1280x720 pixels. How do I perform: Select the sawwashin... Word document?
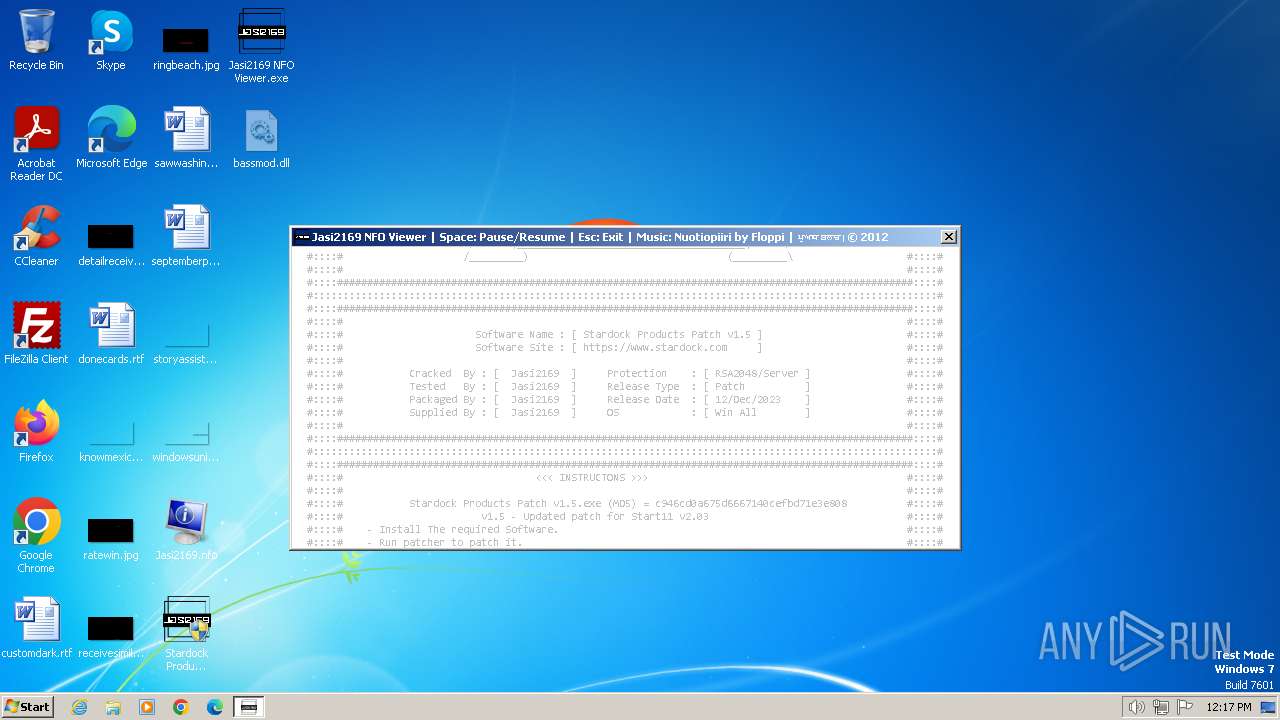(x=186, y=138)
